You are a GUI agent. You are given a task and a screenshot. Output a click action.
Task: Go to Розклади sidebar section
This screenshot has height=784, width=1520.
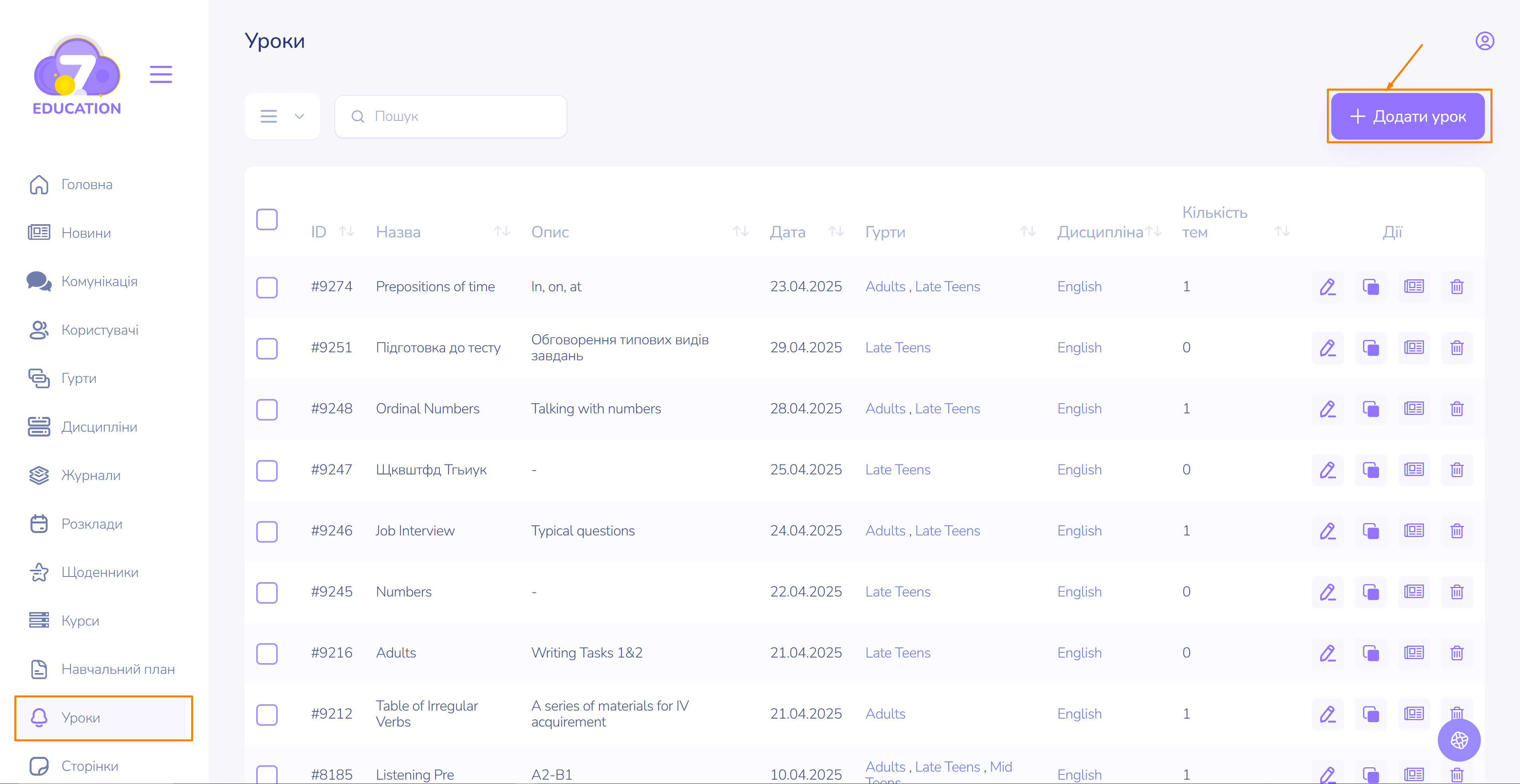tap(91, 524)
